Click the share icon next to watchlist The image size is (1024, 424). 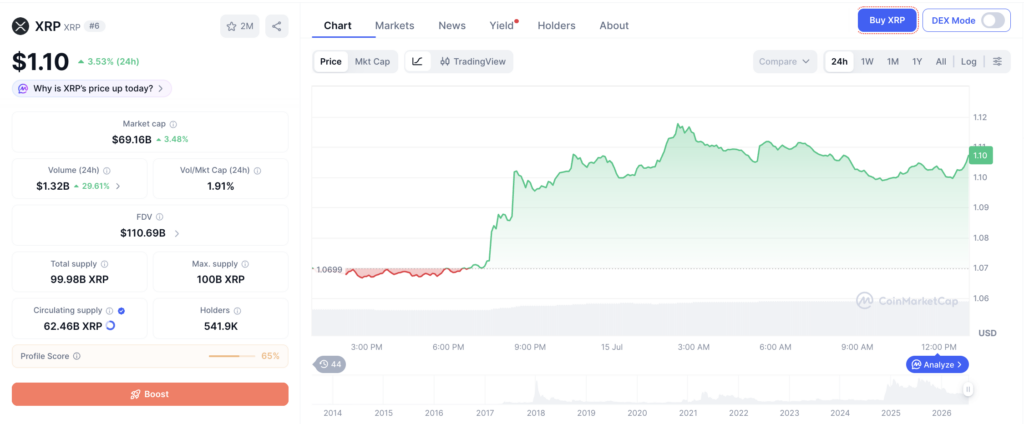(x=276, y=26)
